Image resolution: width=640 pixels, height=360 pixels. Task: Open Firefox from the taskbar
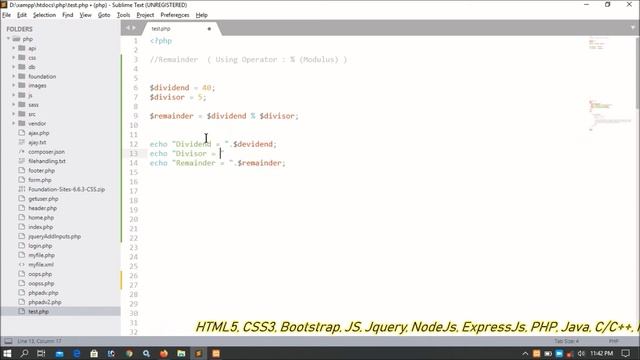(164, 353)
